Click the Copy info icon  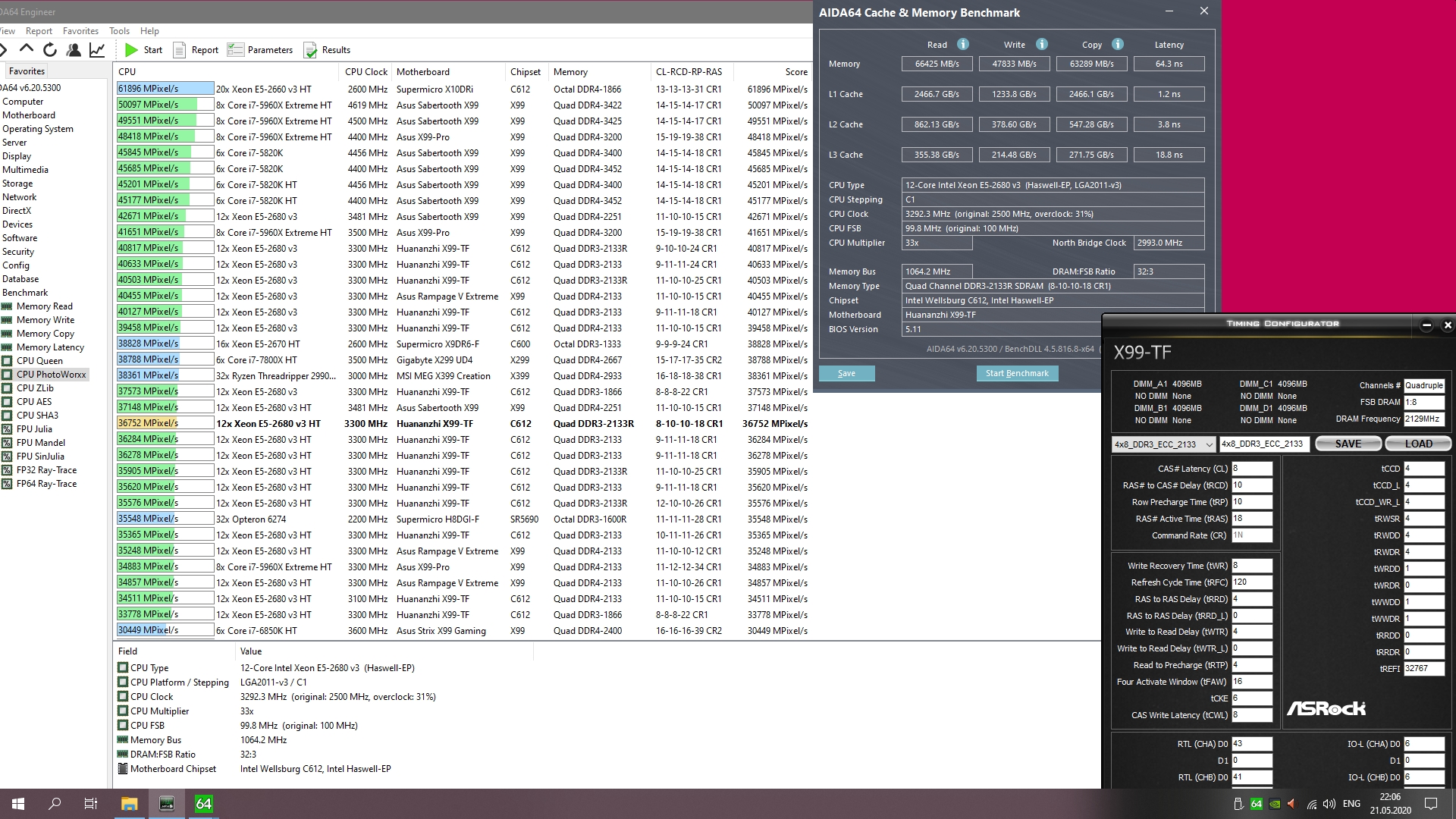pyautogui.click(x=1118, y=44)
